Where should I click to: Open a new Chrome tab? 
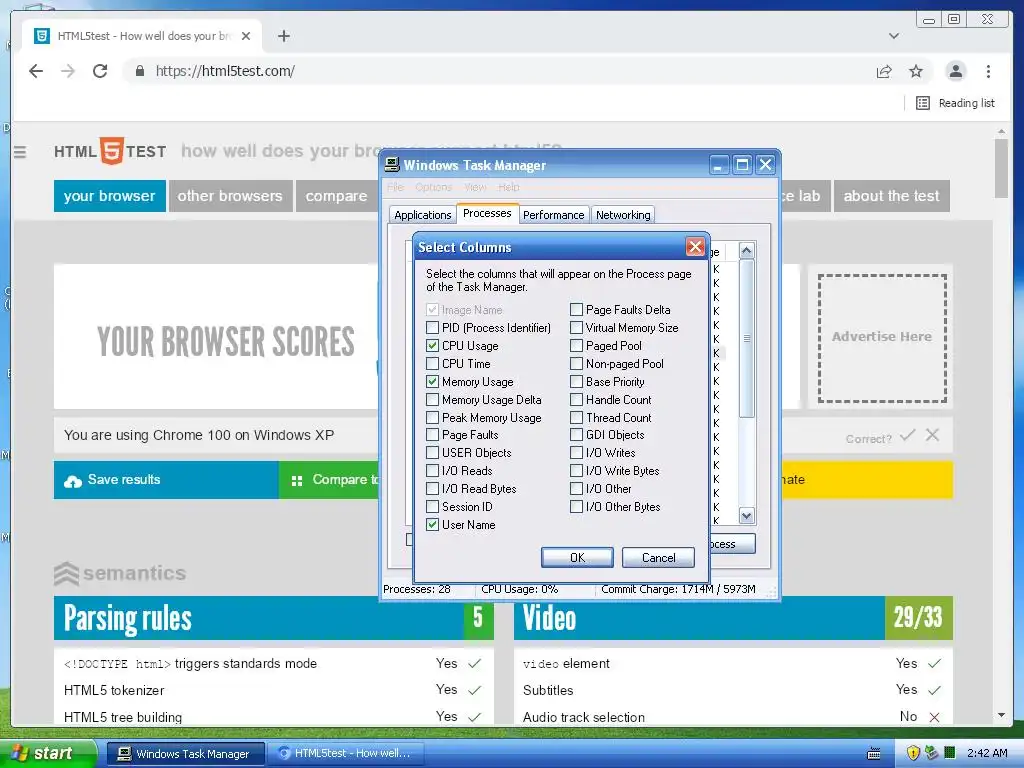(283, 36)
